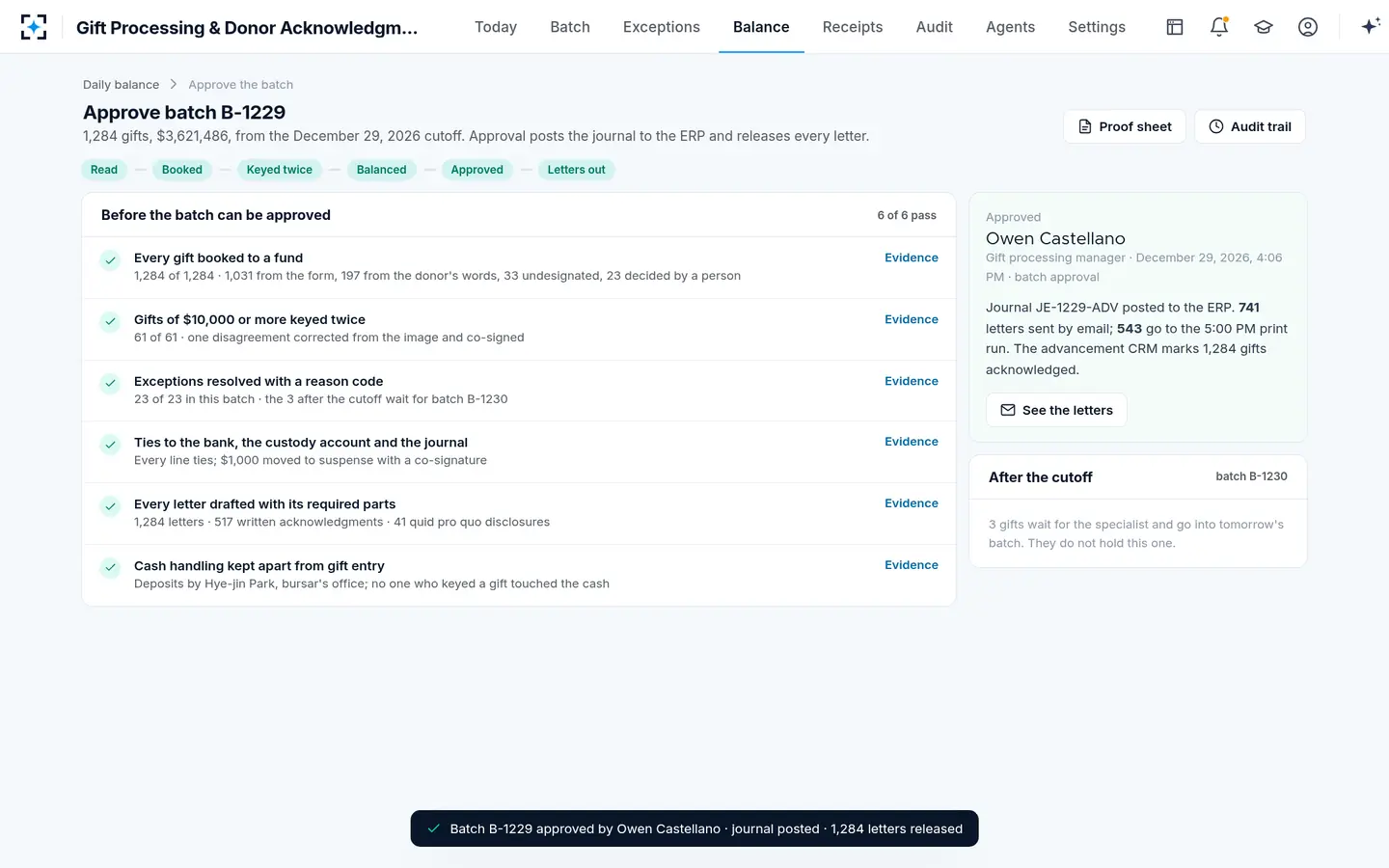Screen dimensions: 1389x868
Task: Switch to the Batch tab
Action: (x=570, y=27)
